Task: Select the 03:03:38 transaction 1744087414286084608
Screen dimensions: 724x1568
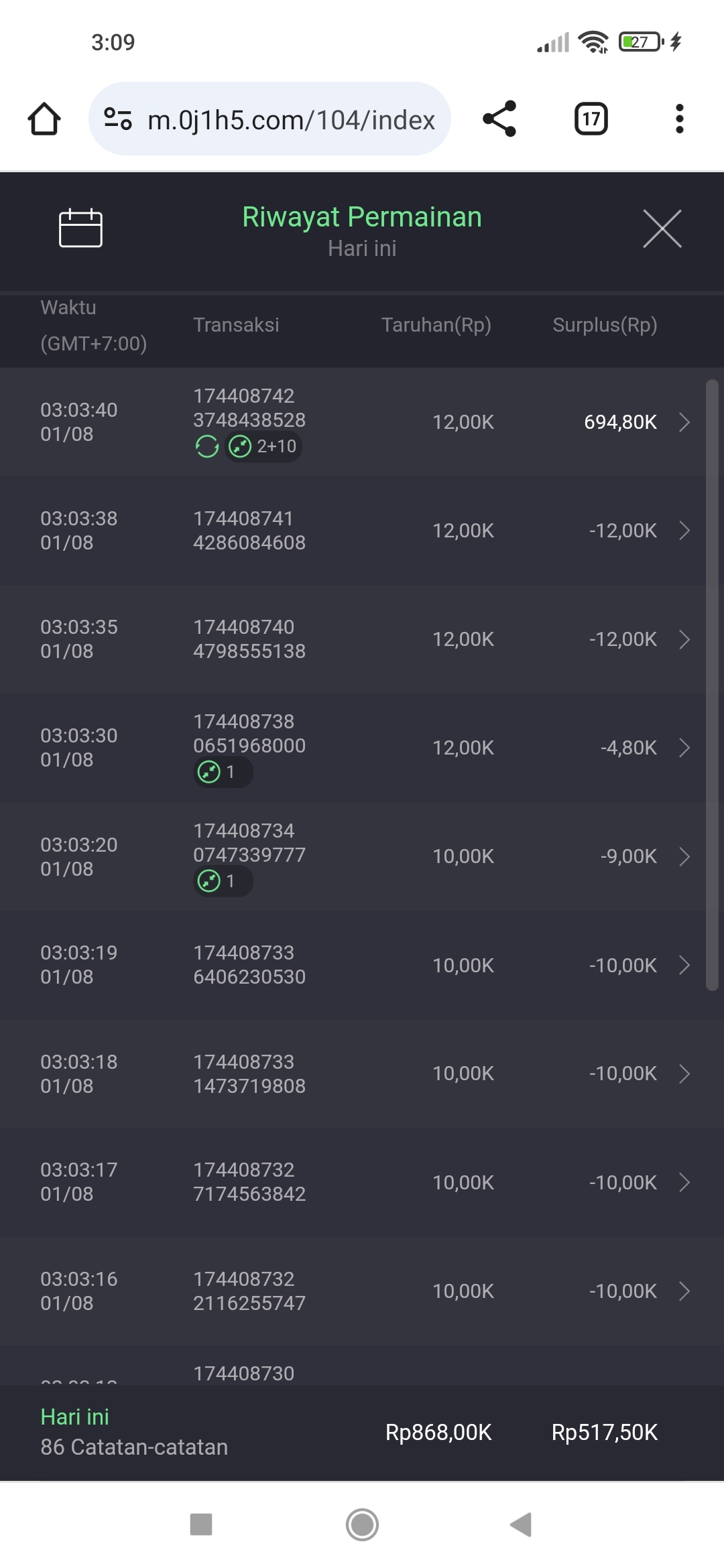Action: (x=249, y=531)
